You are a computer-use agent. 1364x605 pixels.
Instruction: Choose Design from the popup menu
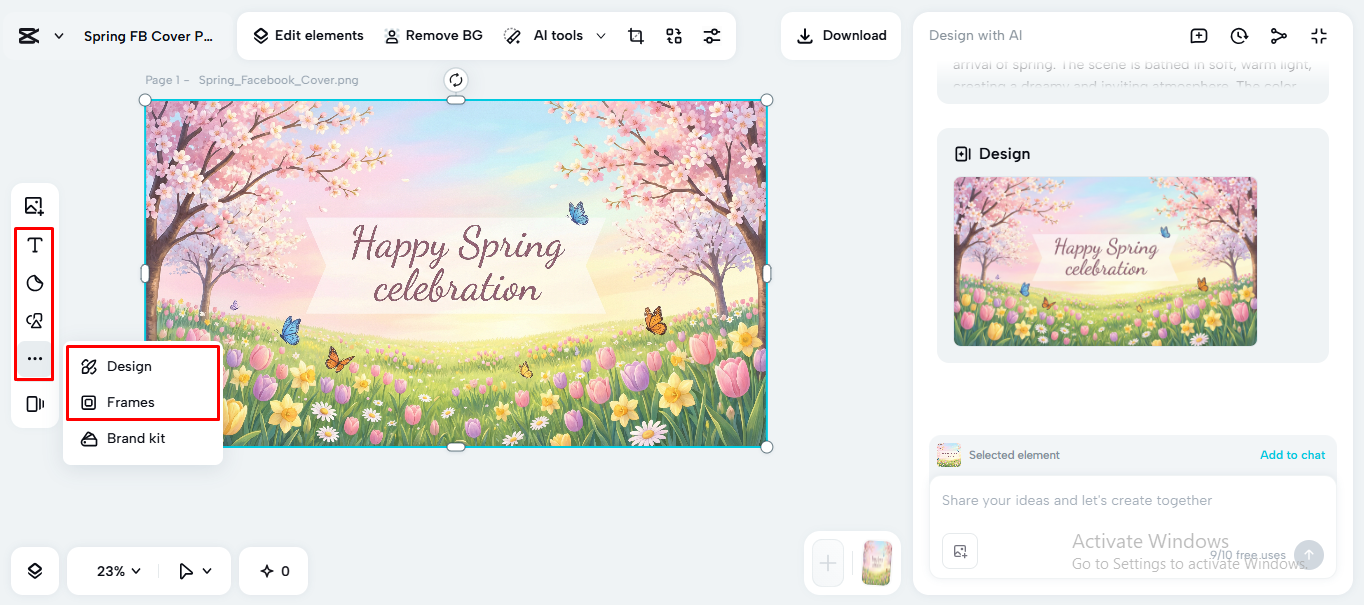[143, 366]
